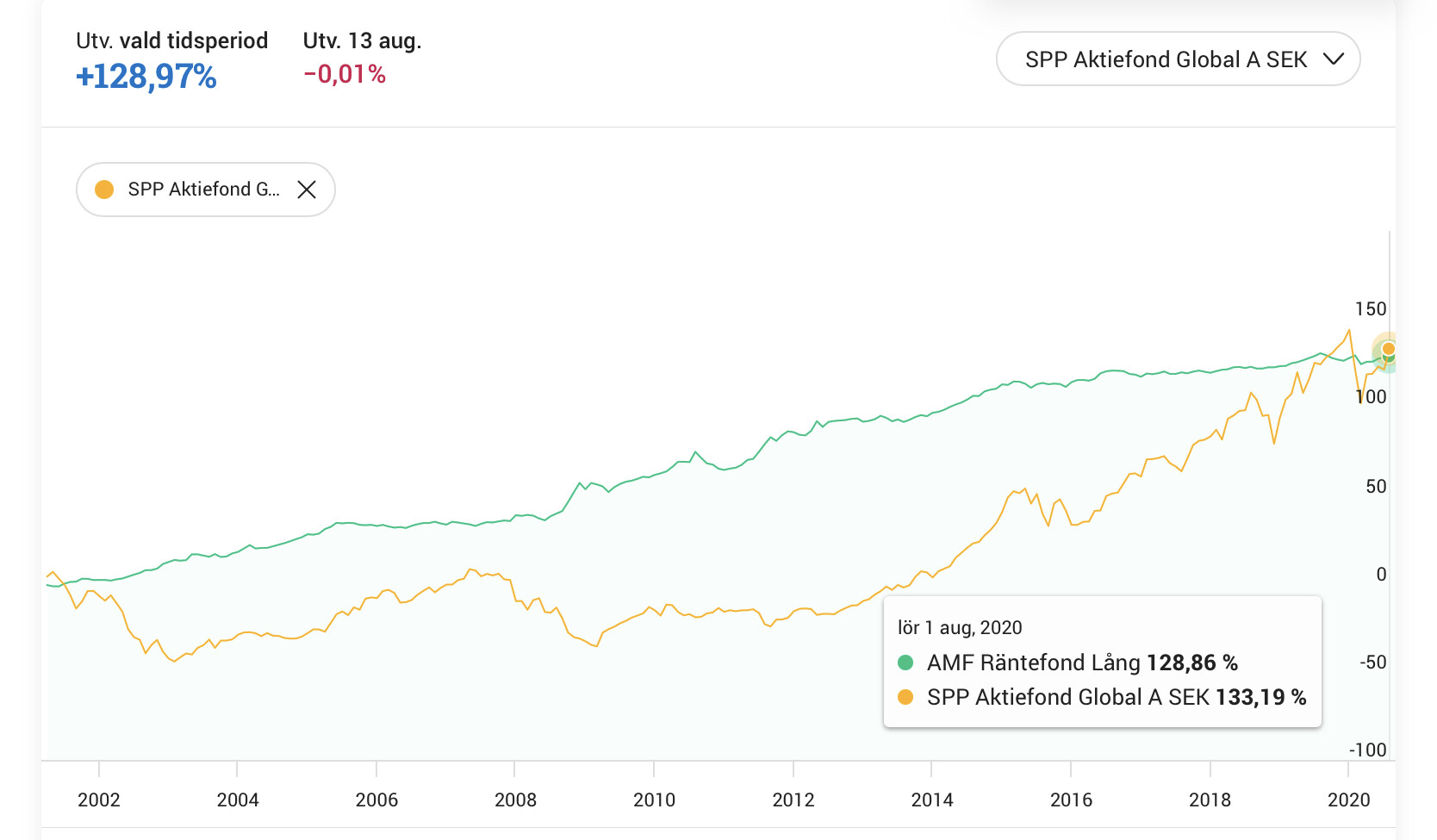Click the +128,97% period performance value
This screenshot has height=840, width=1437.
(146, 77)
